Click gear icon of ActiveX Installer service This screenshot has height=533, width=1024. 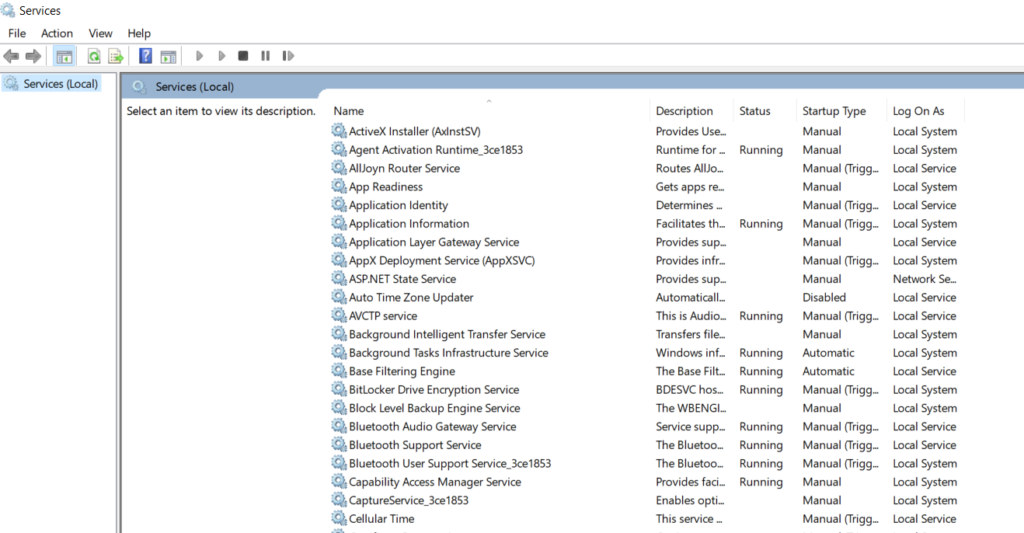pyautogui.click(x=338, y=131)
